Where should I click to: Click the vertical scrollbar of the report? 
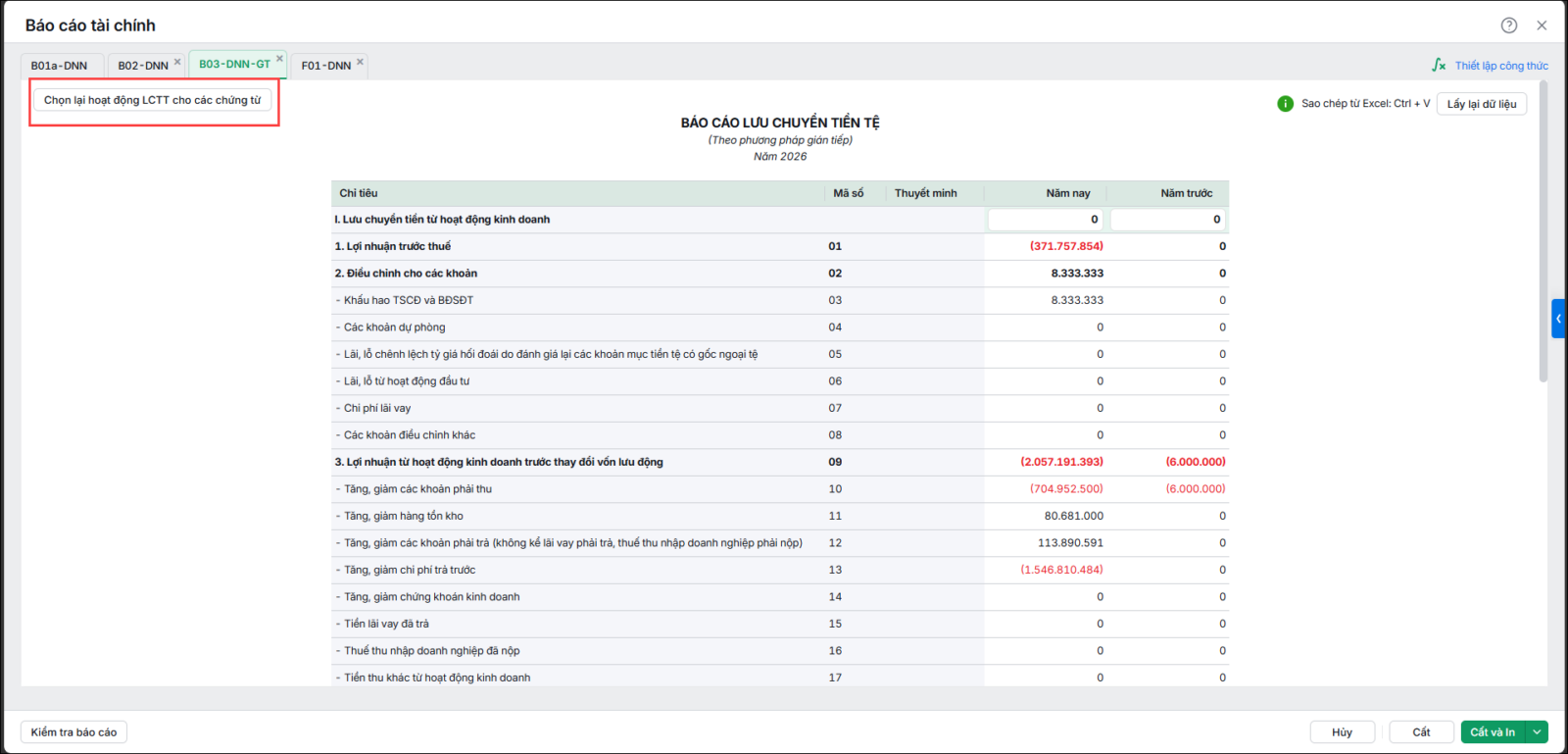tap(1543, 232)
